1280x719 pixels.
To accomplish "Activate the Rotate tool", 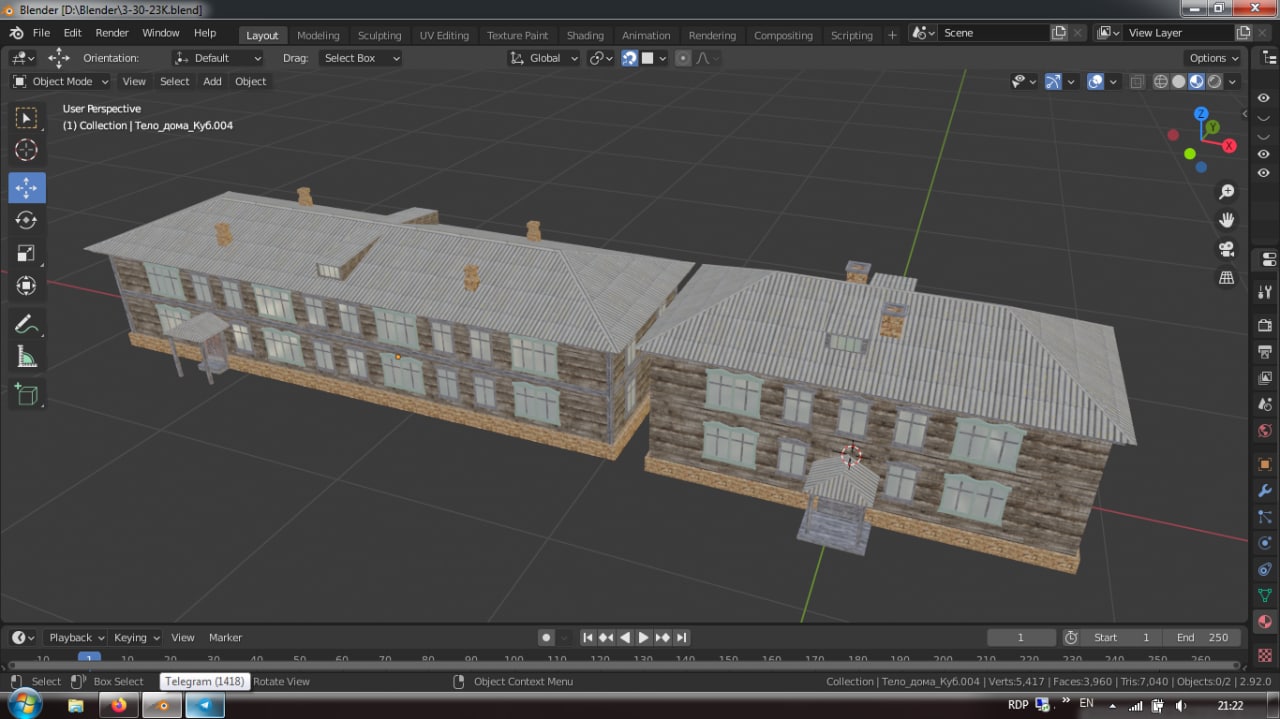I will click(x=26, y=220).
